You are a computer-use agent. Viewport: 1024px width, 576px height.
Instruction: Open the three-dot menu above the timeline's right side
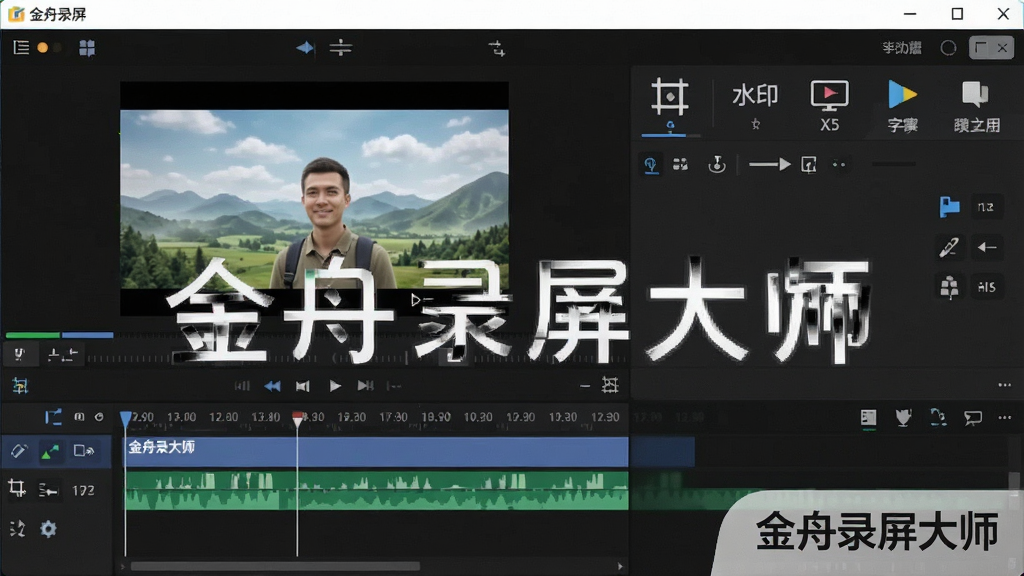click(x=1004, y=385)
